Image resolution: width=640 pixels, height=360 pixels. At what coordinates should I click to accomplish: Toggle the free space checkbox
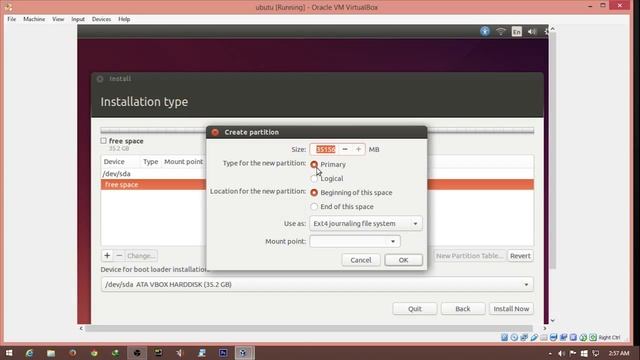coord(104,140)
